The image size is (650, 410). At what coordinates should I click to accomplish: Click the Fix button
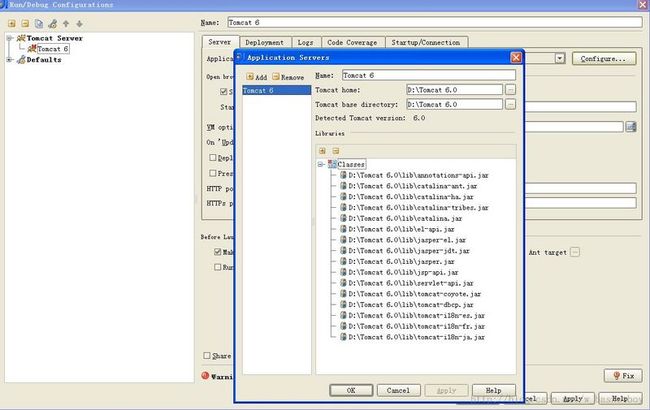(623, 376)
